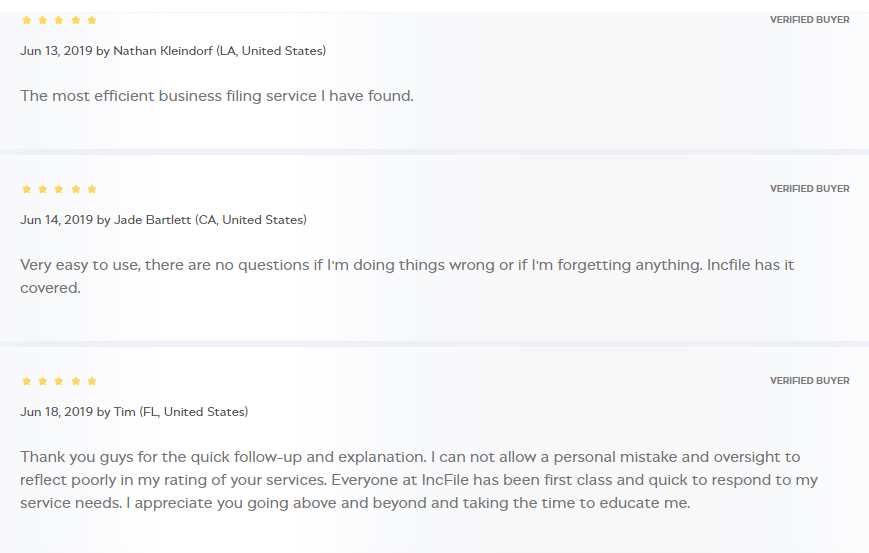Click third star of Tim's review
Screen dimensions: 869x553
click(x=59, y=381)
